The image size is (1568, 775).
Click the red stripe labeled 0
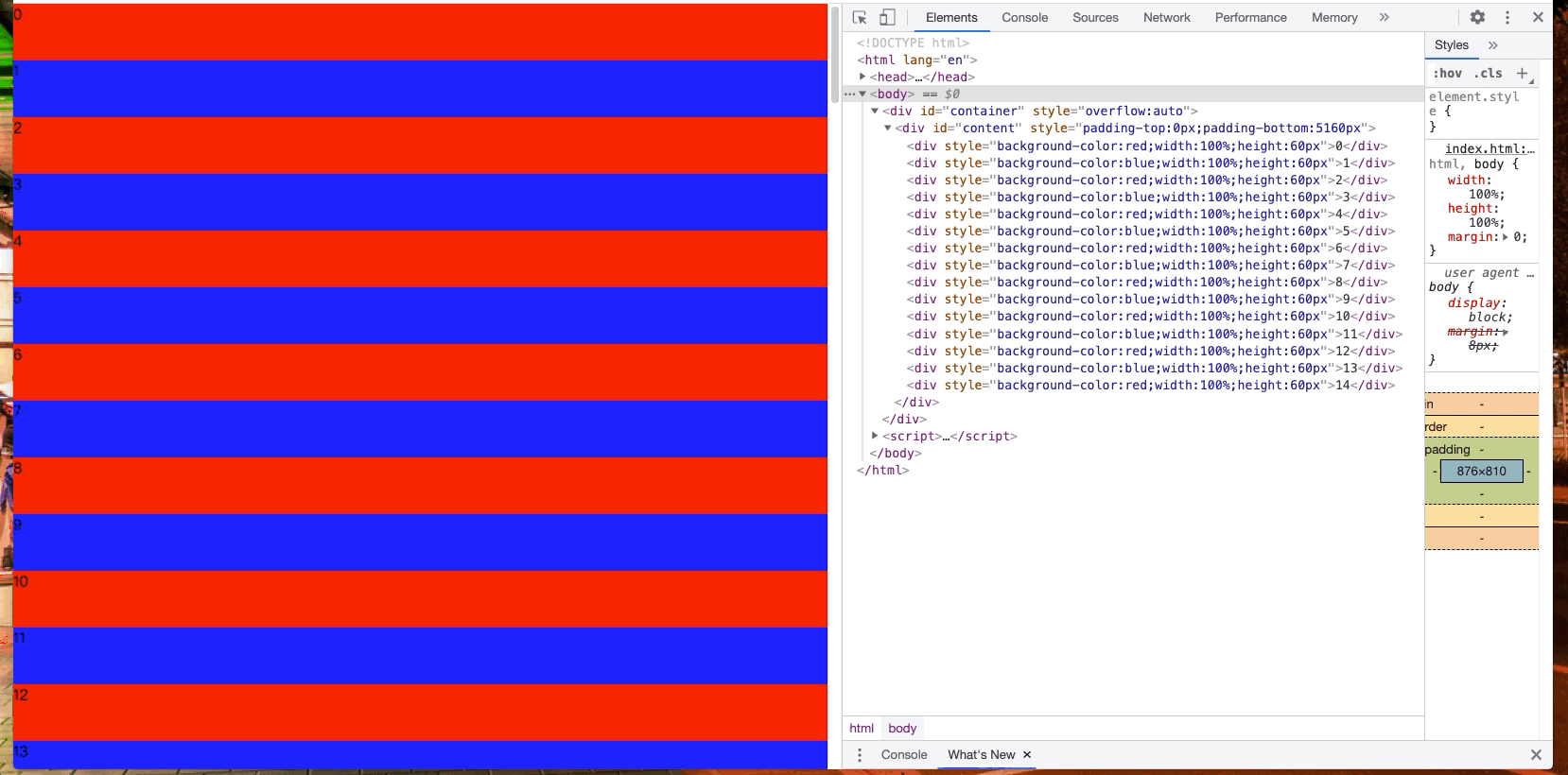point(420,32)
